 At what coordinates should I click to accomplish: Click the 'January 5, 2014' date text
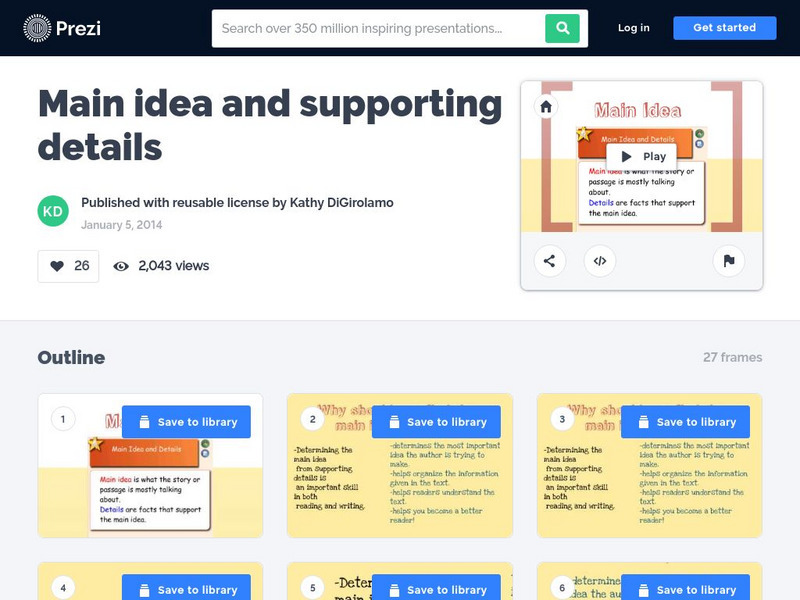point(121,225)
